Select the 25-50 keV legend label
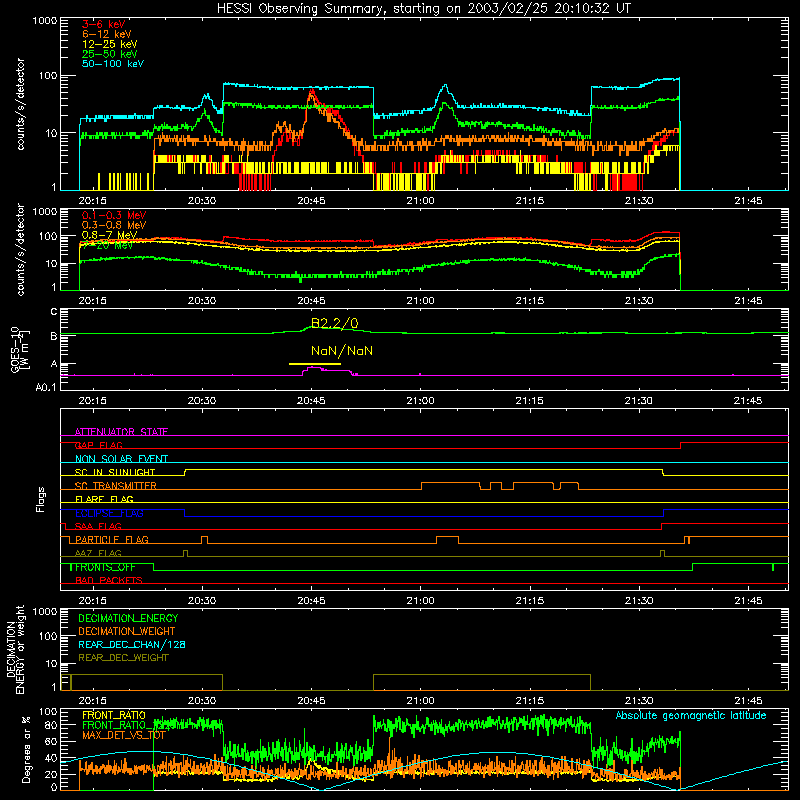The height and width of the screenshot is (800, 800). tap(109, 54)
